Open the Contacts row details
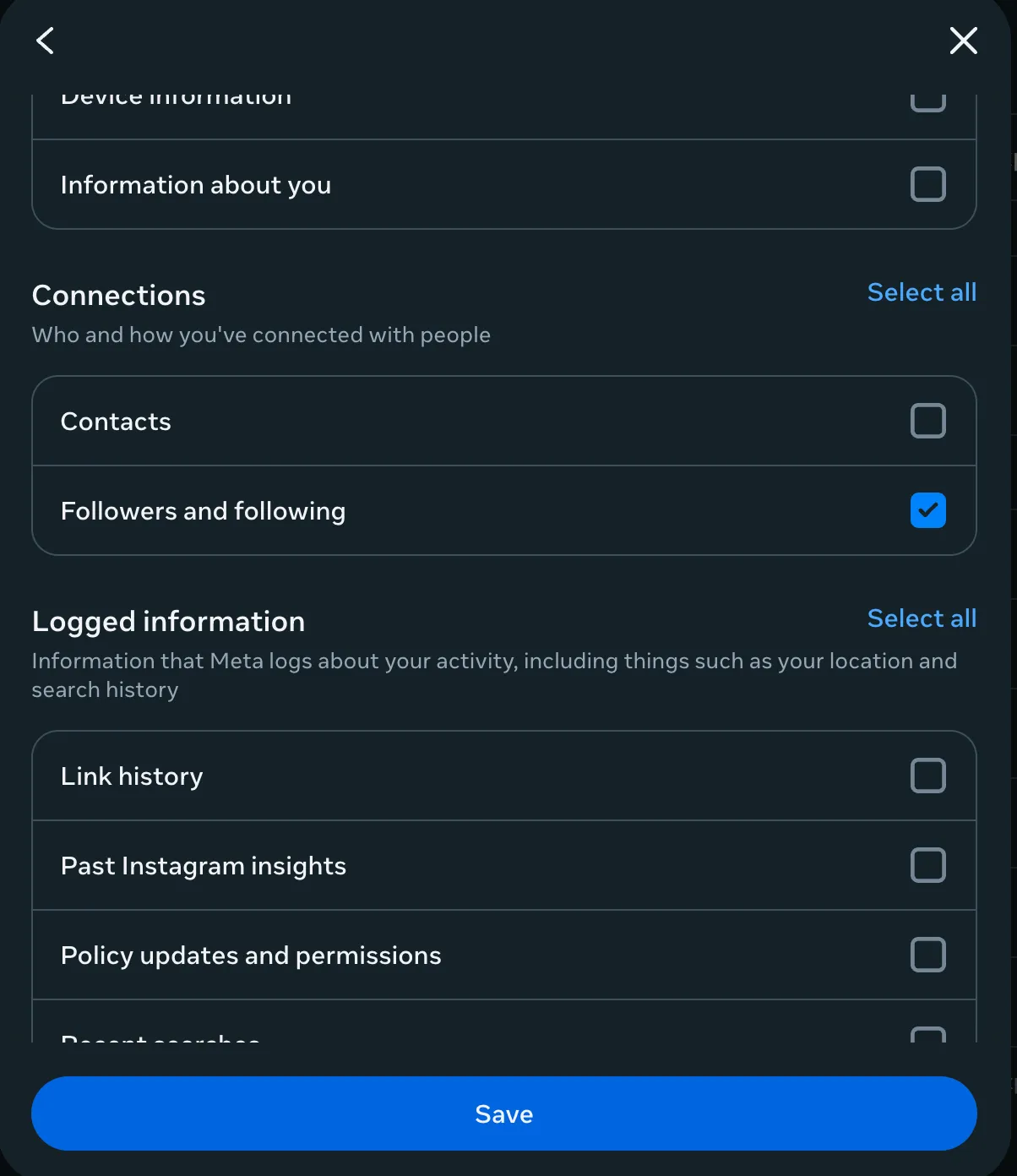Image resolution: width=1017 pixels, height=1176 pixels. coord(338,421)
